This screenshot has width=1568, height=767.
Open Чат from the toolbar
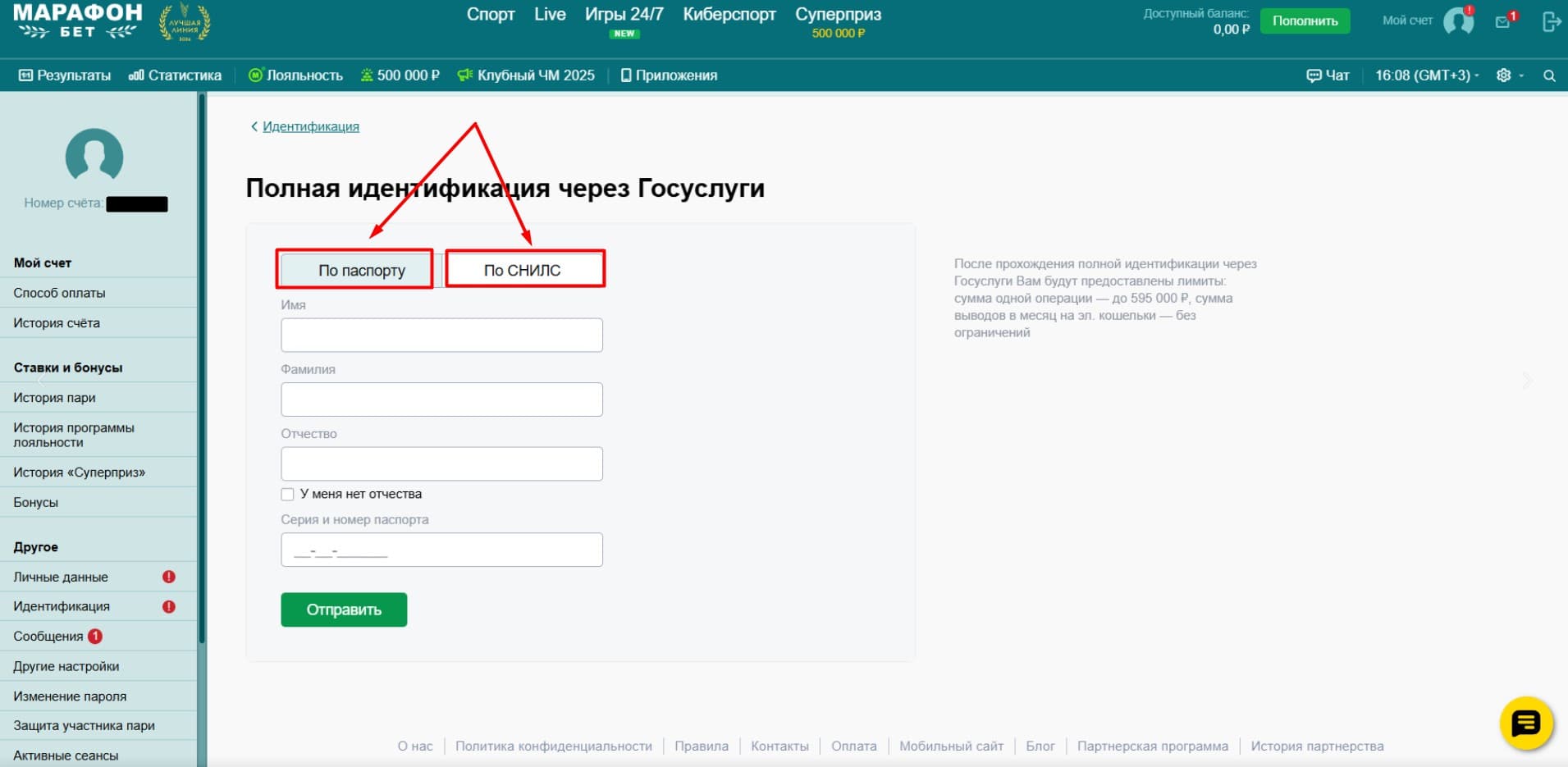pos(1328,75)
